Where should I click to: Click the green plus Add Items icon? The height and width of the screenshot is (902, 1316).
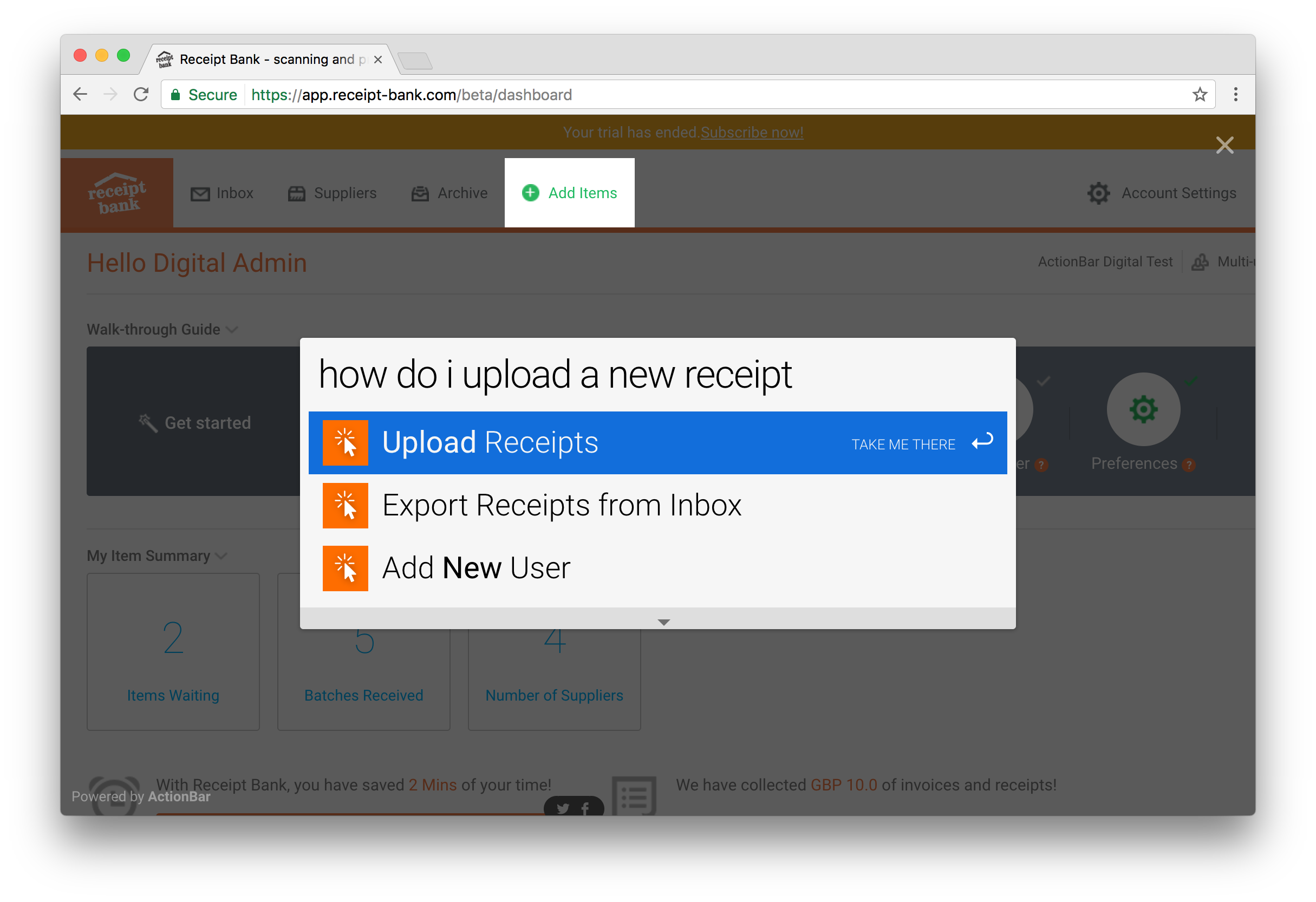click(530, 193)
